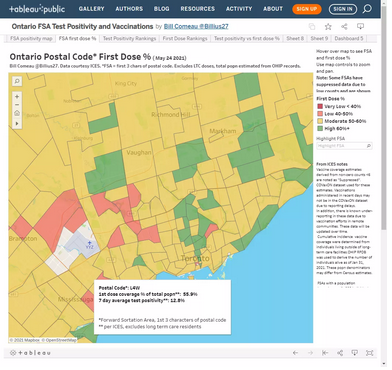This screenshot has width=392, height=370.
Task: Expand map tools flyout arrow
Action: [17, 124]
